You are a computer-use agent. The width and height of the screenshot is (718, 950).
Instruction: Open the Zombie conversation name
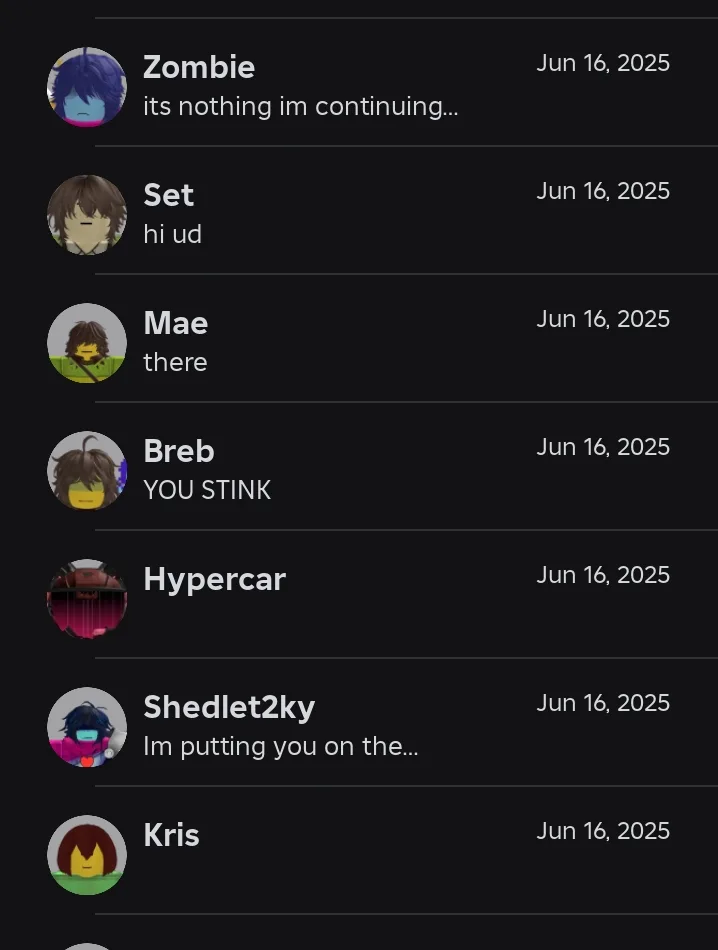tap(199, 67)
